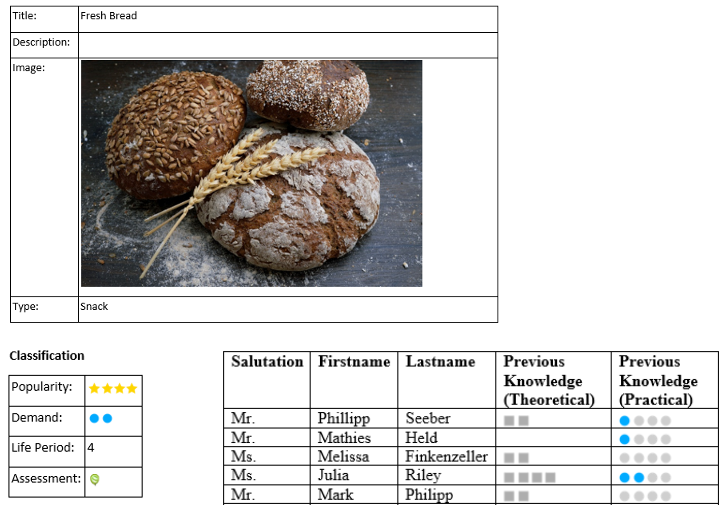The width and height of the screenshot is (720, 505).
Task: Select the Finkenzeller lastname cell
Action: 446,457
